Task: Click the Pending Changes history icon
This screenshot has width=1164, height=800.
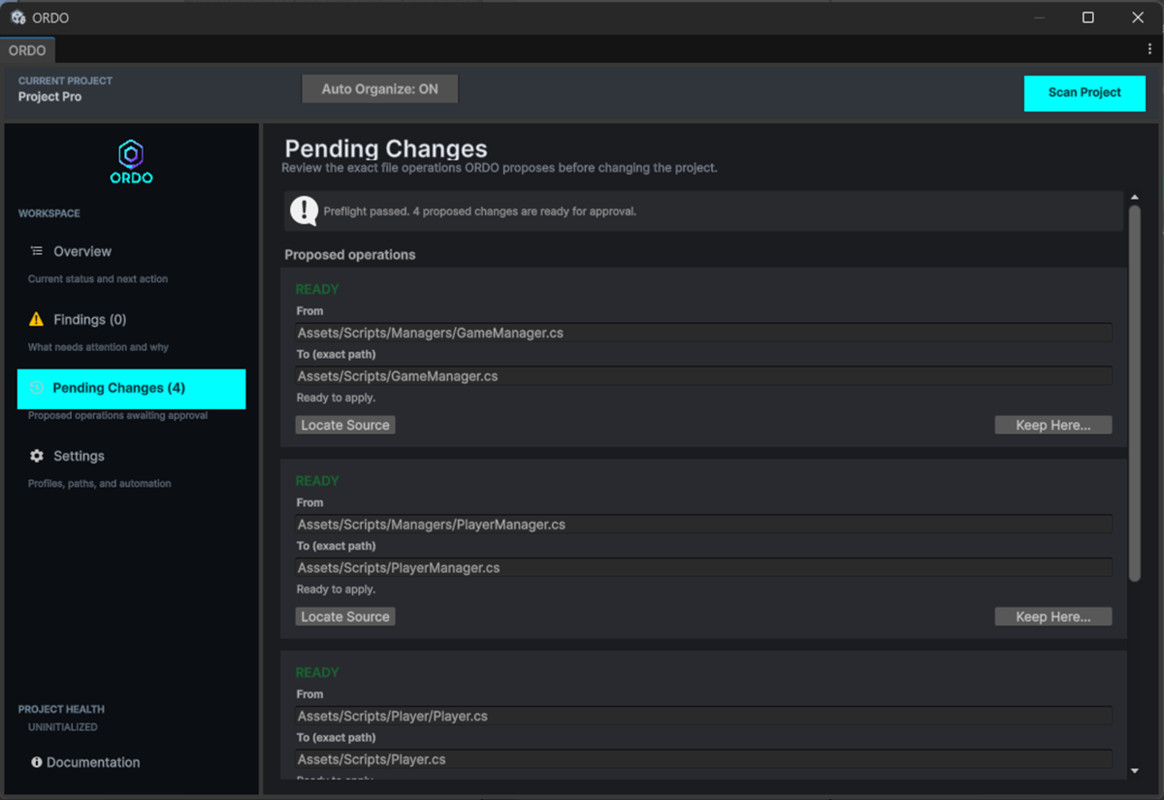Action: [x=36, y=387]
